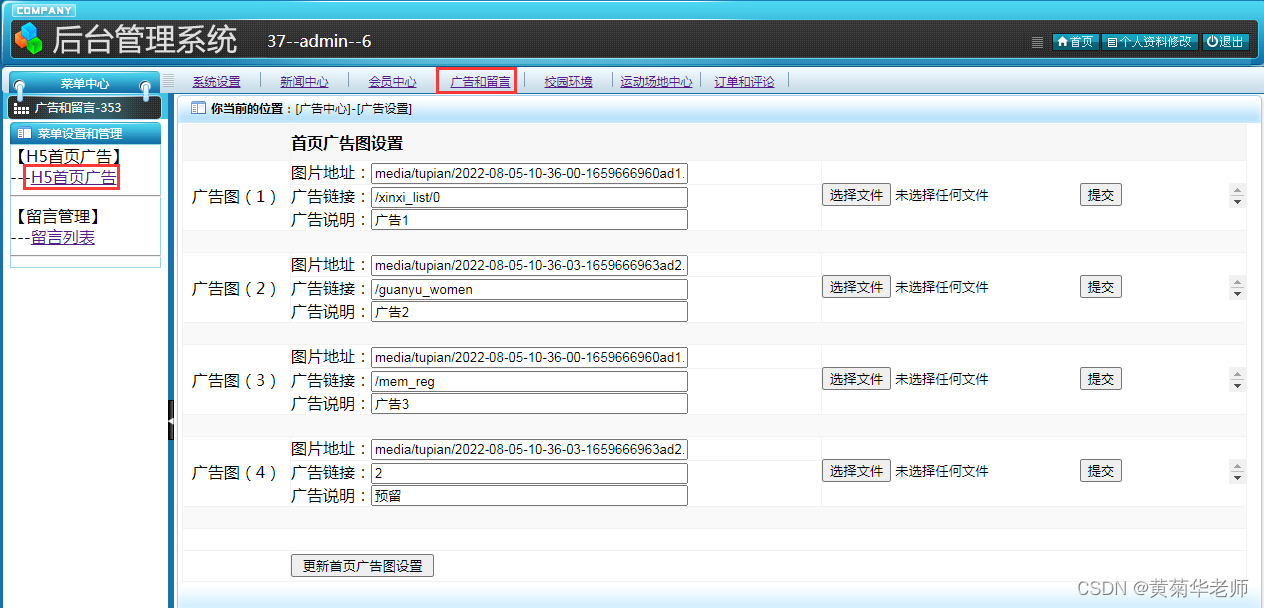
Task: Open the 系统设置 menu
Action: (x=217, y=81)
